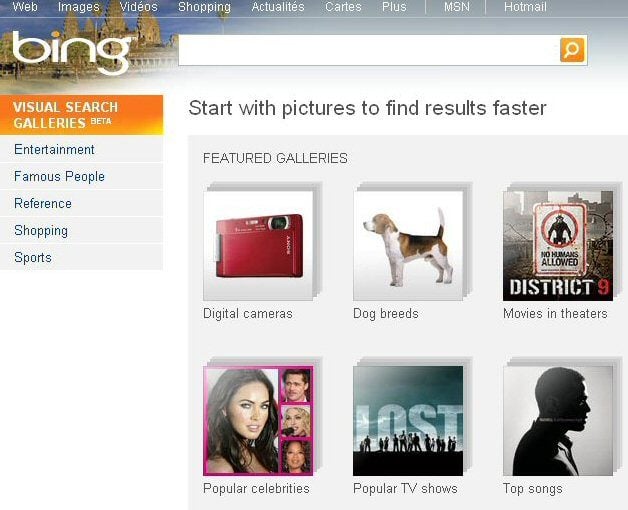Image resolution: width=628 pixels, height=510 pixels.
Task: Open the Dog breeds beagle thumbnail
Action: tap(408, 246)
